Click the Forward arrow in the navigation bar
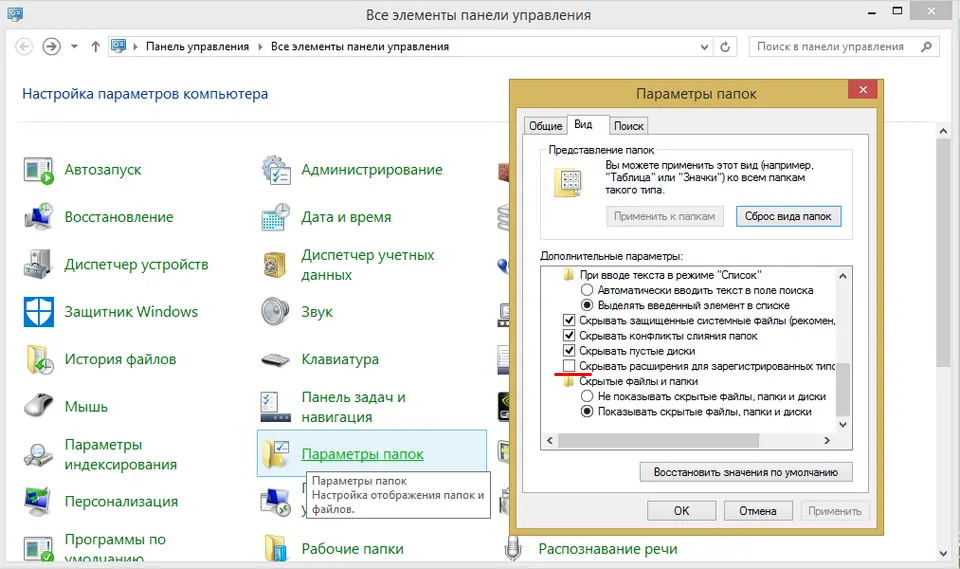The width and height of the screenshot is (960, 569). coord(51,47)
